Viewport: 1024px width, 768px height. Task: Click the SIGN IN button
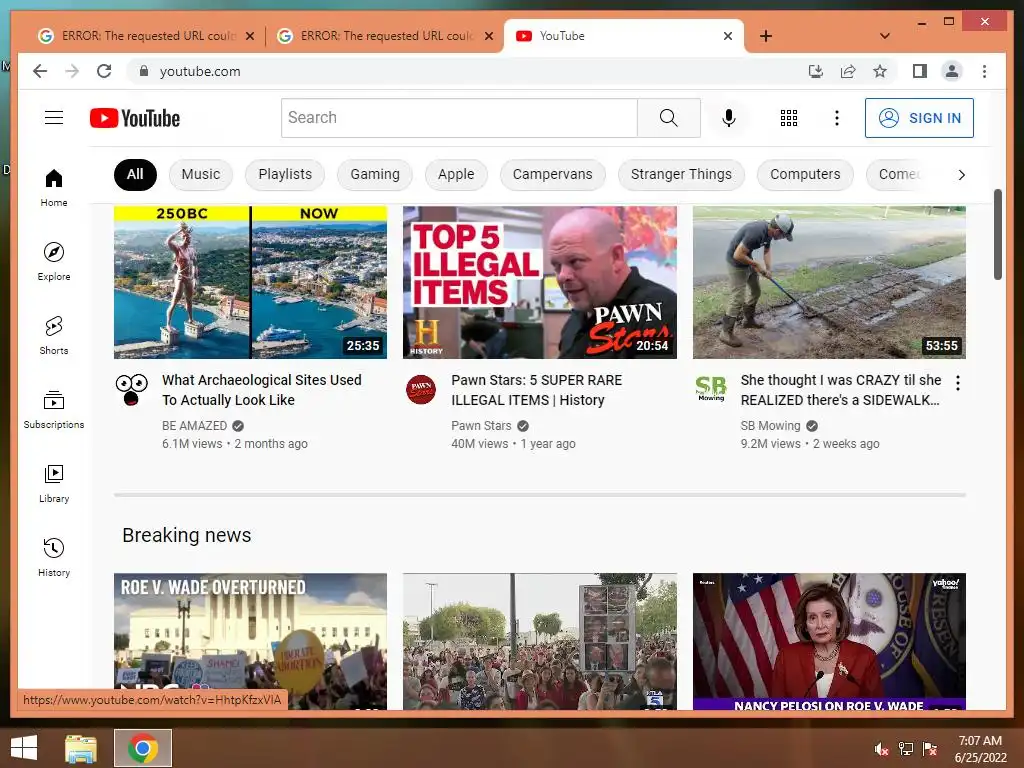919,118
